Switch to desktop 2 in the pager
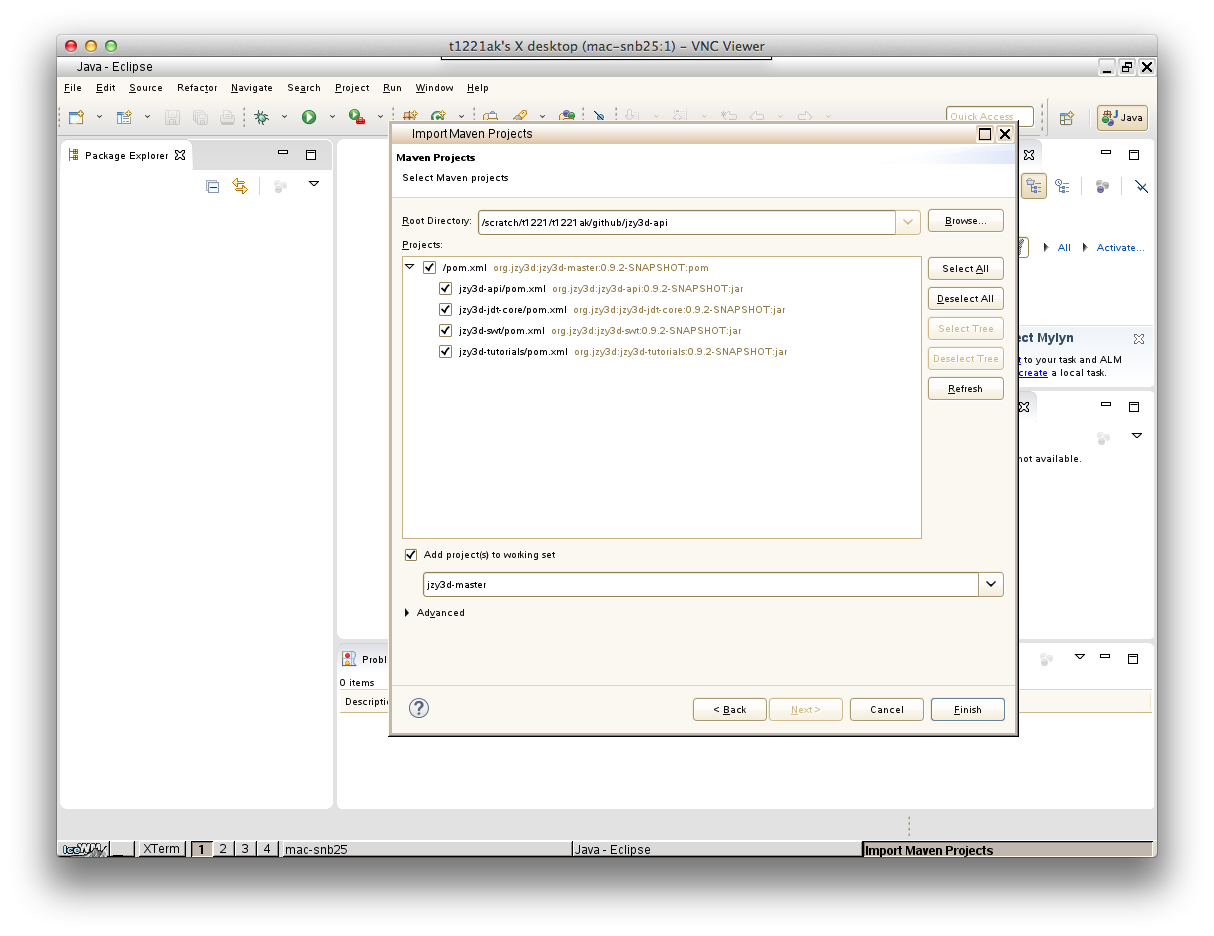Screen dimensions: 1214x936 (223, 849)
